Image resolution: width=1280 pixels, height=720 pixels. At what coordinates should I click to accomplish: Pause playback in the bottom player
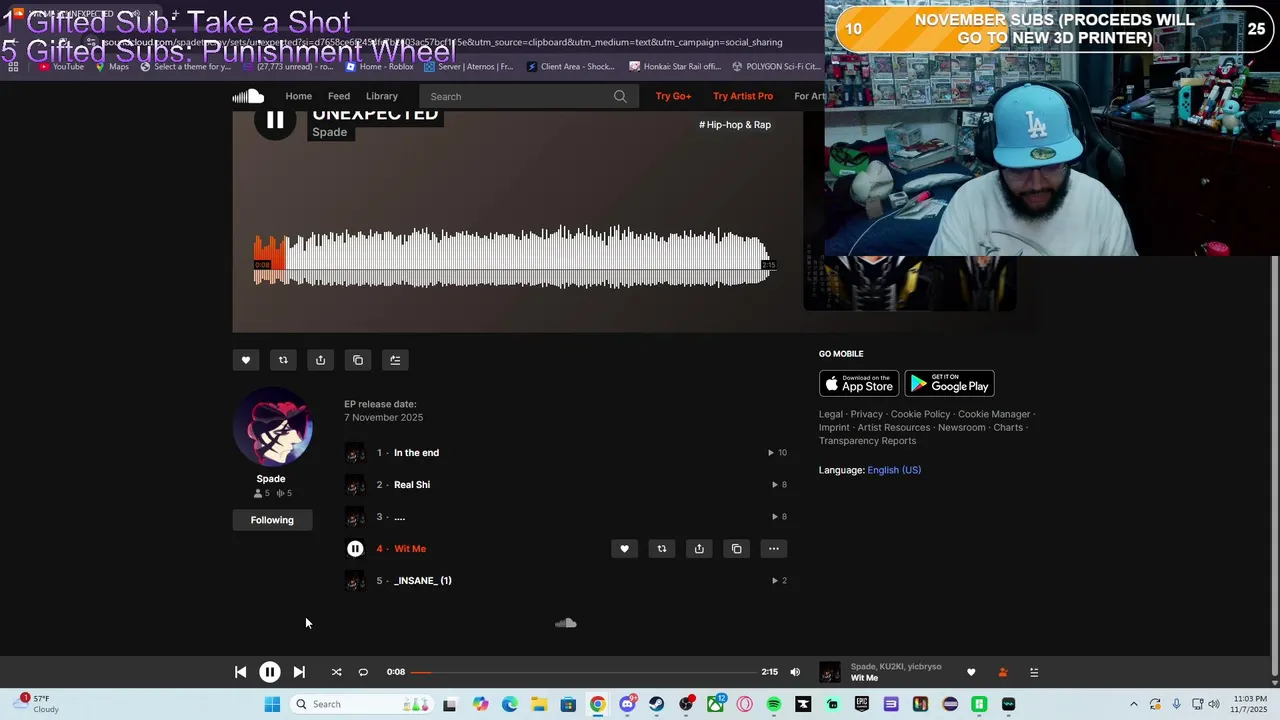coord(270,672)
